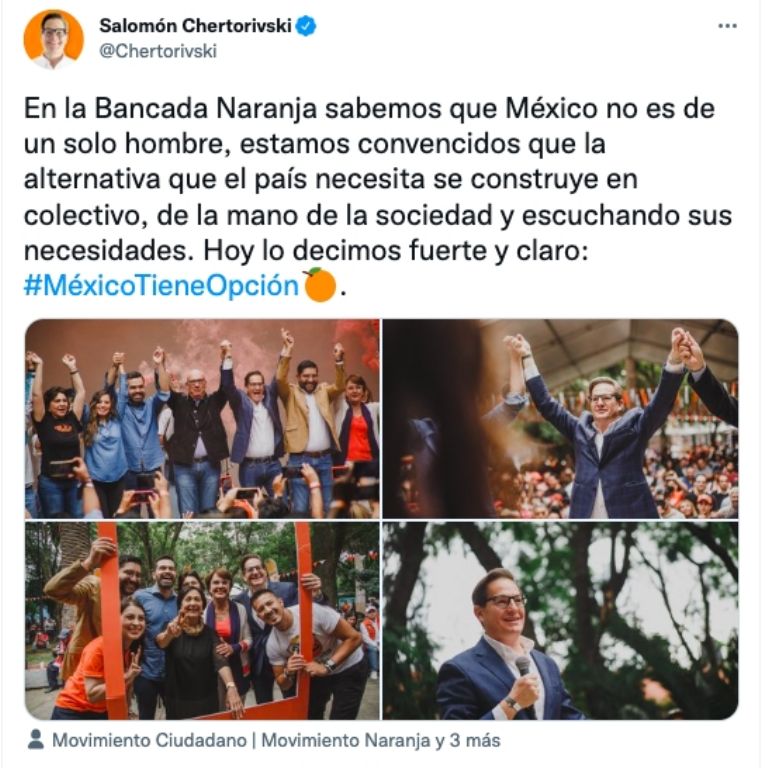The width and height of the screenshot is (768, 768).
Task: Open the three-dot more options menu
Action: [727, 26]
